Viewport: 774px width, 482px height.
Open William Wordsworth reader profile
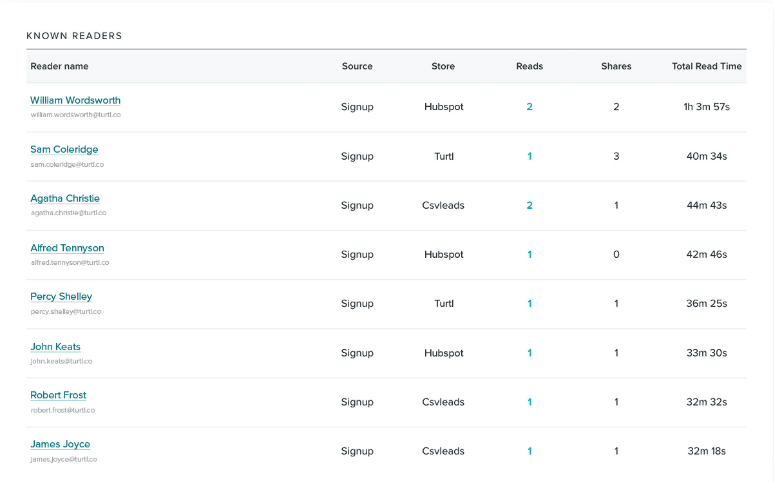(x=75, y=101)
